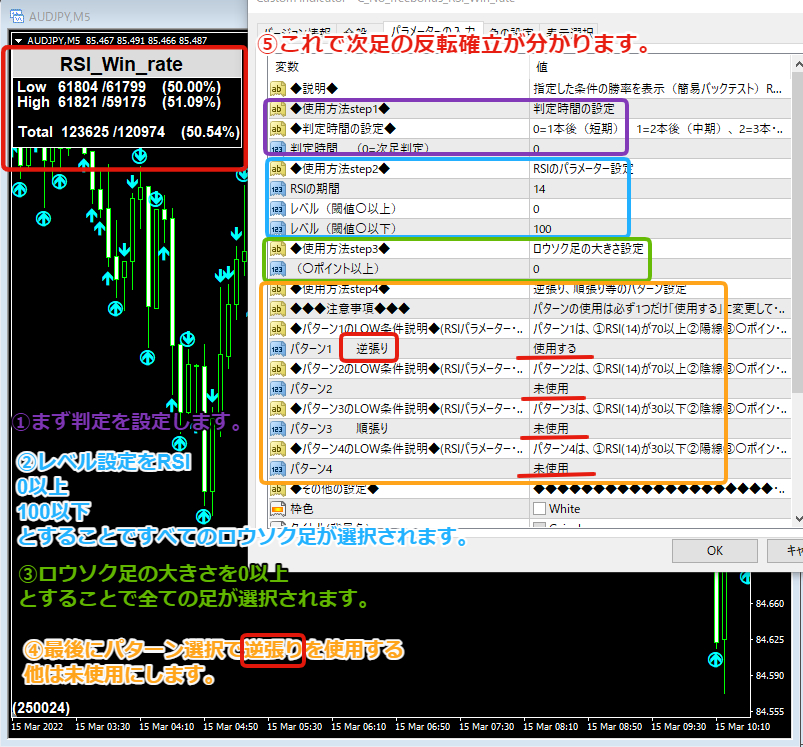Select the value text 0=1本後(短期)
The image size is (803, 747).
pos(576,129)
